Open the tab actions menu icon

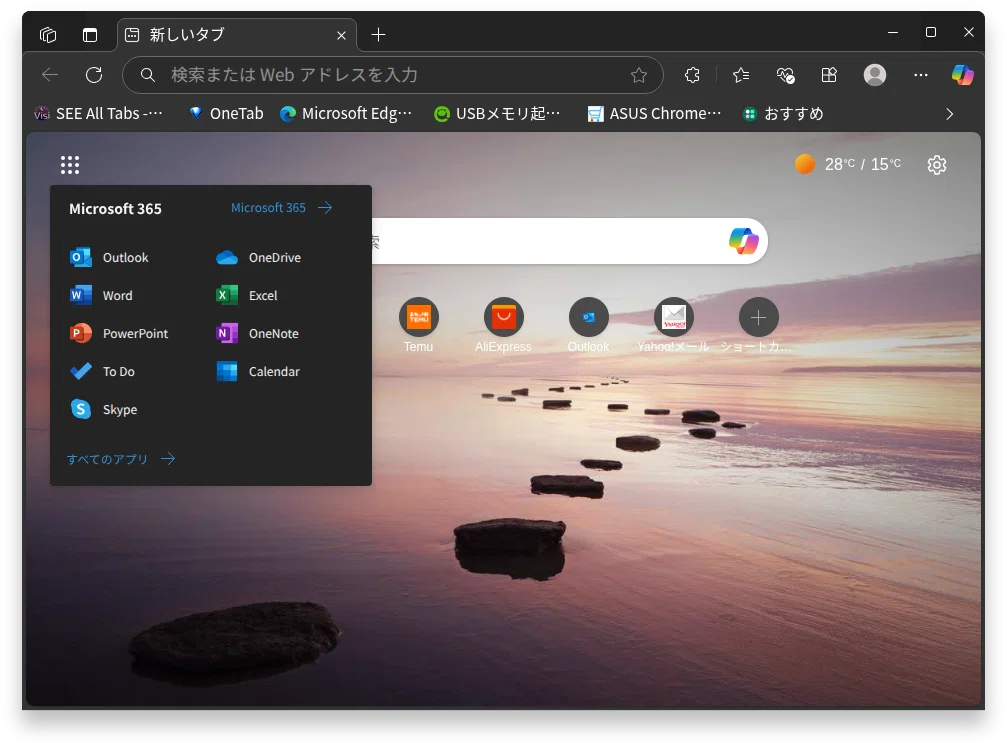[90, 35]
